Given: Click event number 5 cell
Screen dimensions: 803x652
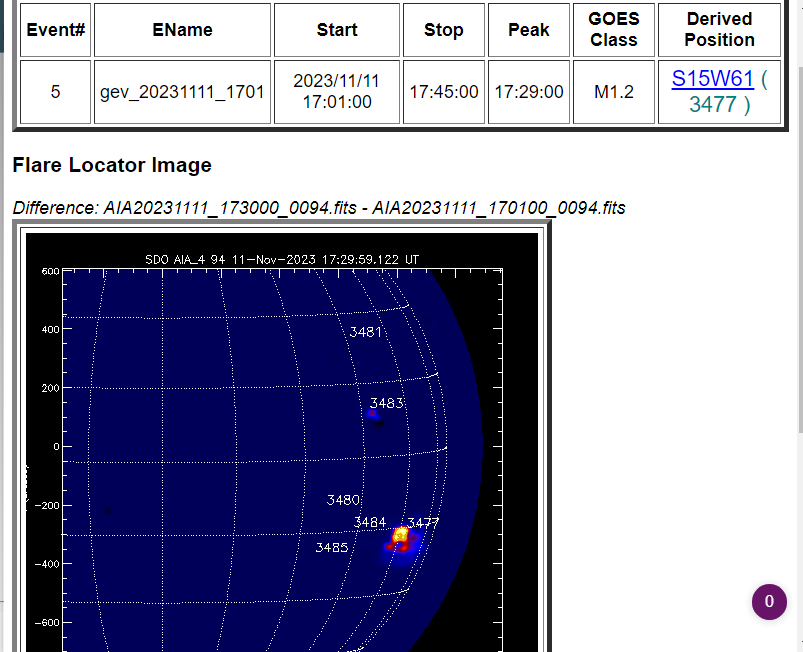Looking at the screenshot, I should pyautogui.click(x=55, y=92).
